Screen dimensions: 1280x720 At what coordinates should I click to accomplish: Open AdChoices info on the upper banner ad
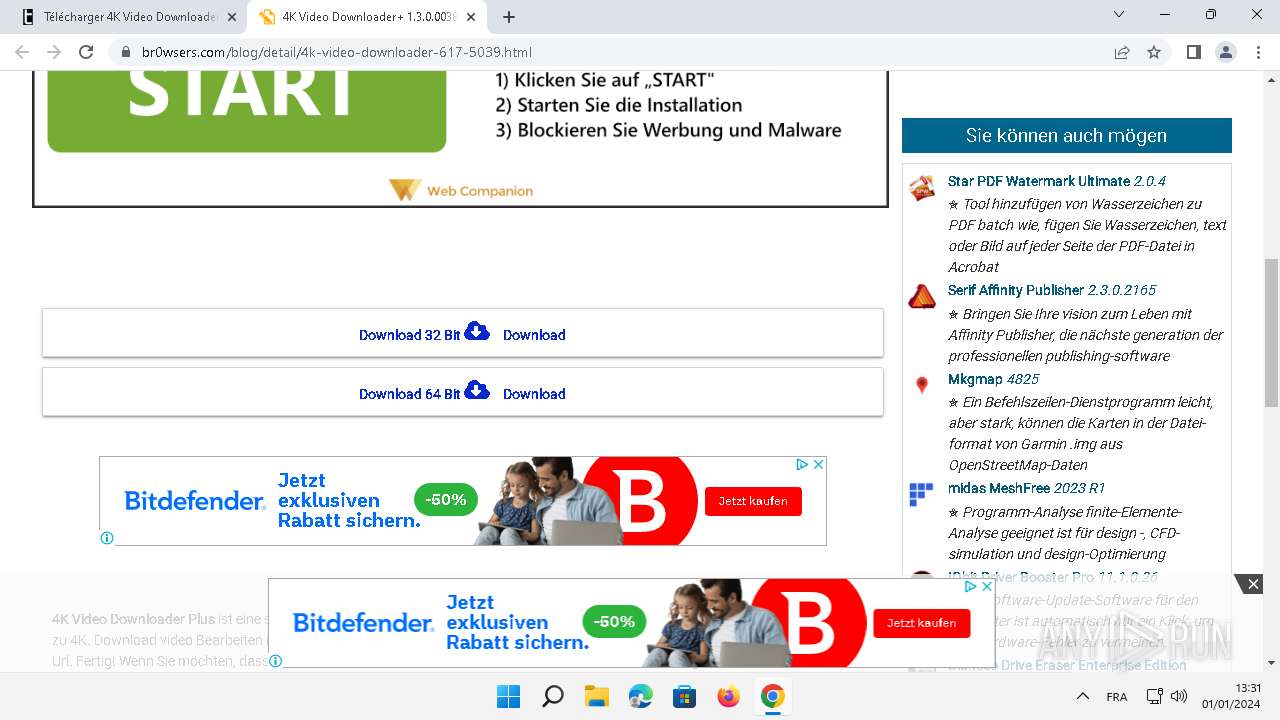(x=801, y=465)
